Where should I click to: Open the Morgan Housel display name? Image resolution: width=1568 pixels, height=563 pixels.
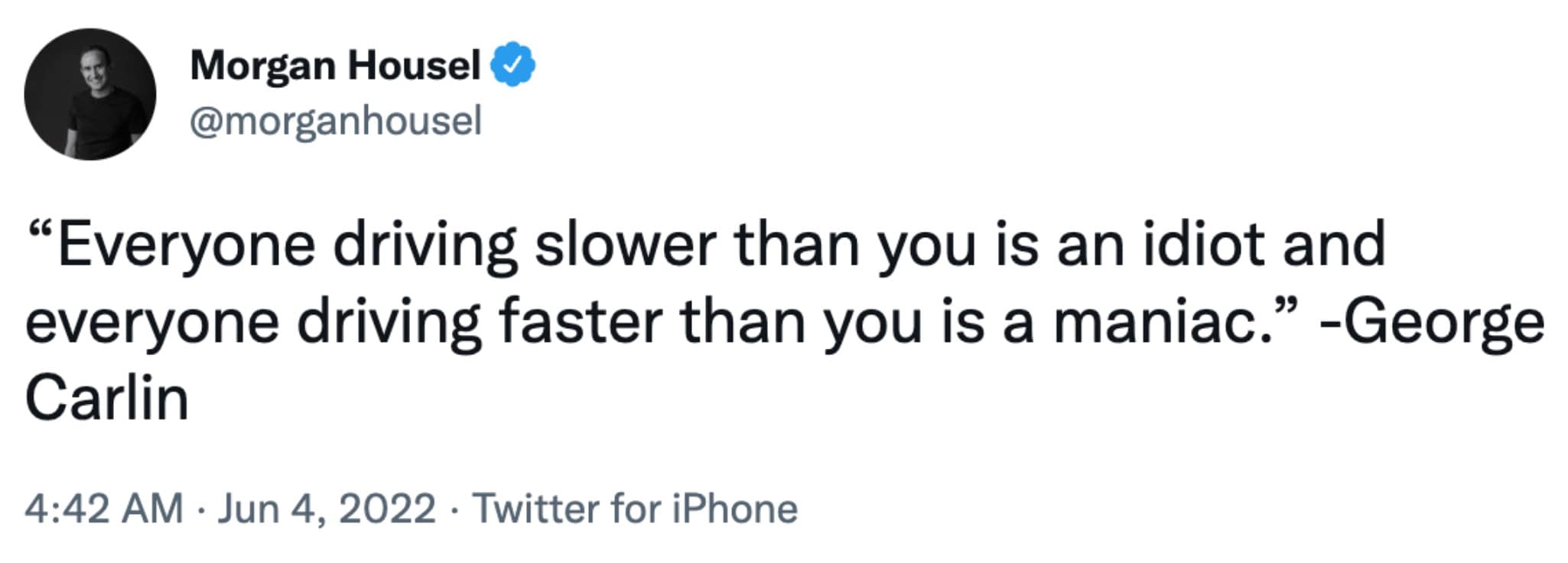point(335,65)
